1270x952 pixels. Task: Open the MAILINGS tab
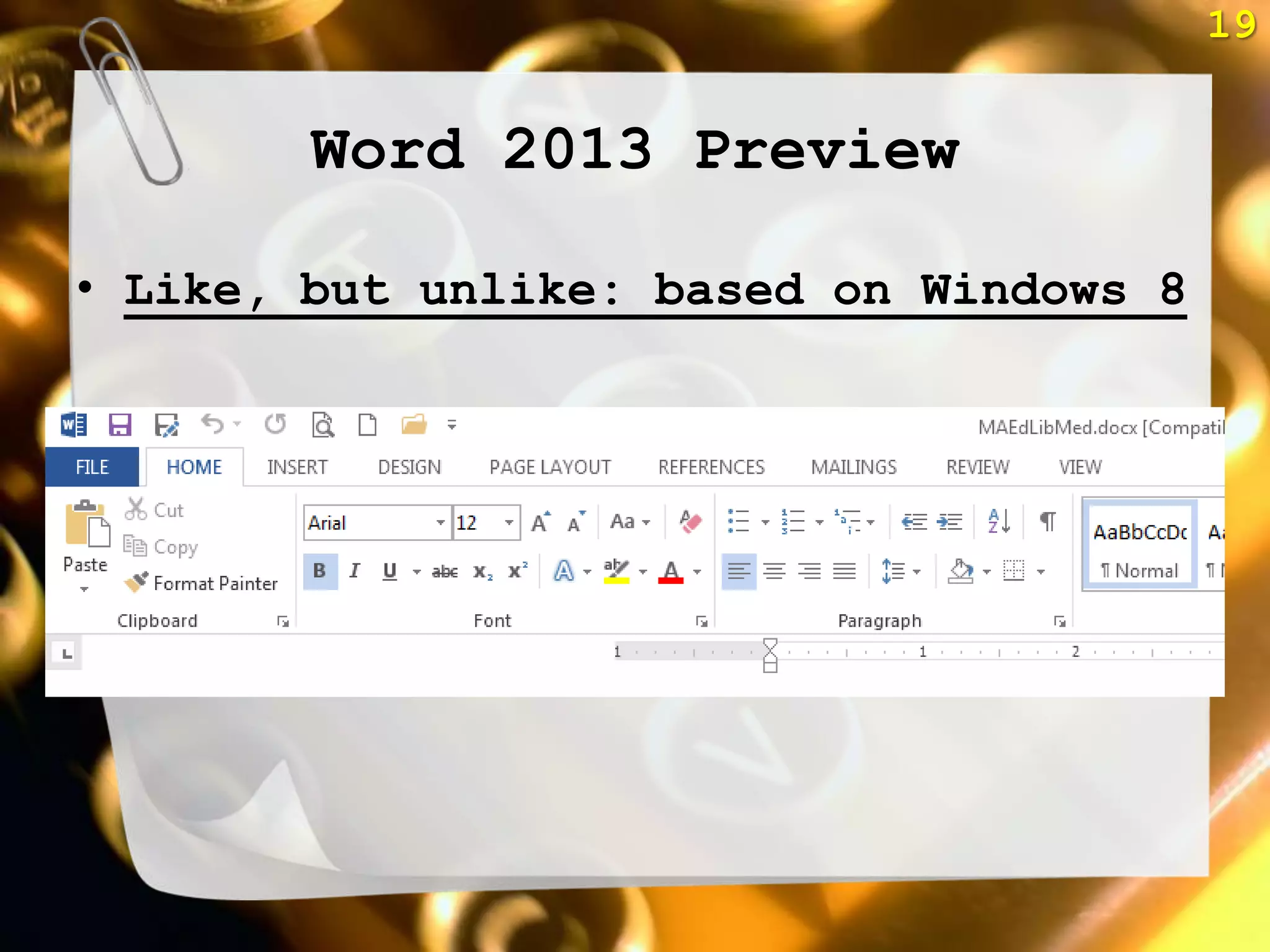coord(854,467)
